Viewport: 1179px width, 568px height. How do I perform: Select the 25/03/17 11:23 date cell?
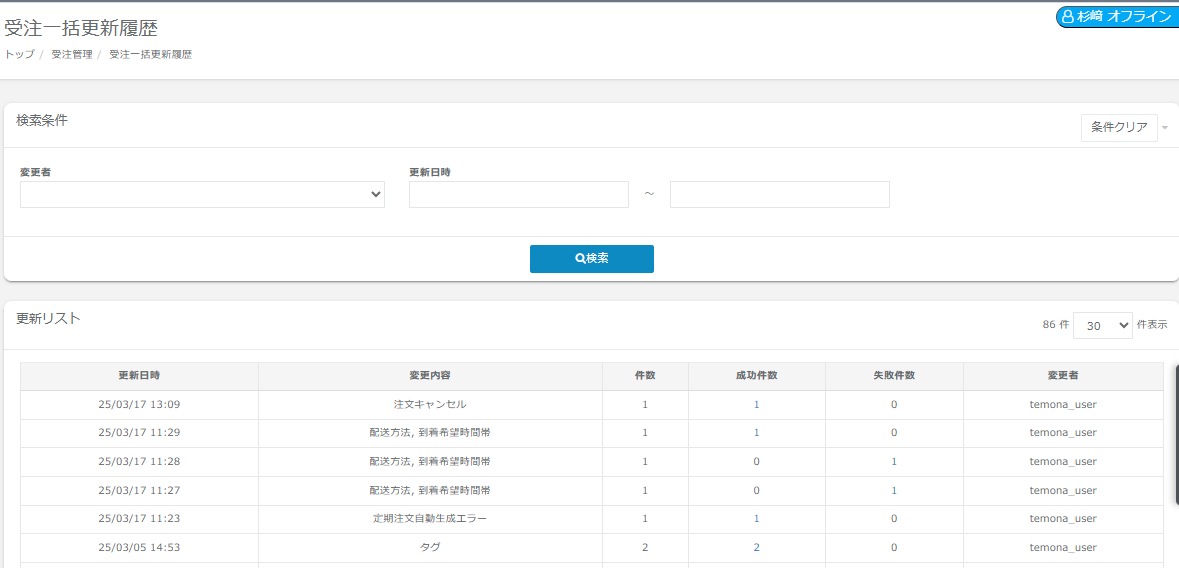[x=139, y=518]
